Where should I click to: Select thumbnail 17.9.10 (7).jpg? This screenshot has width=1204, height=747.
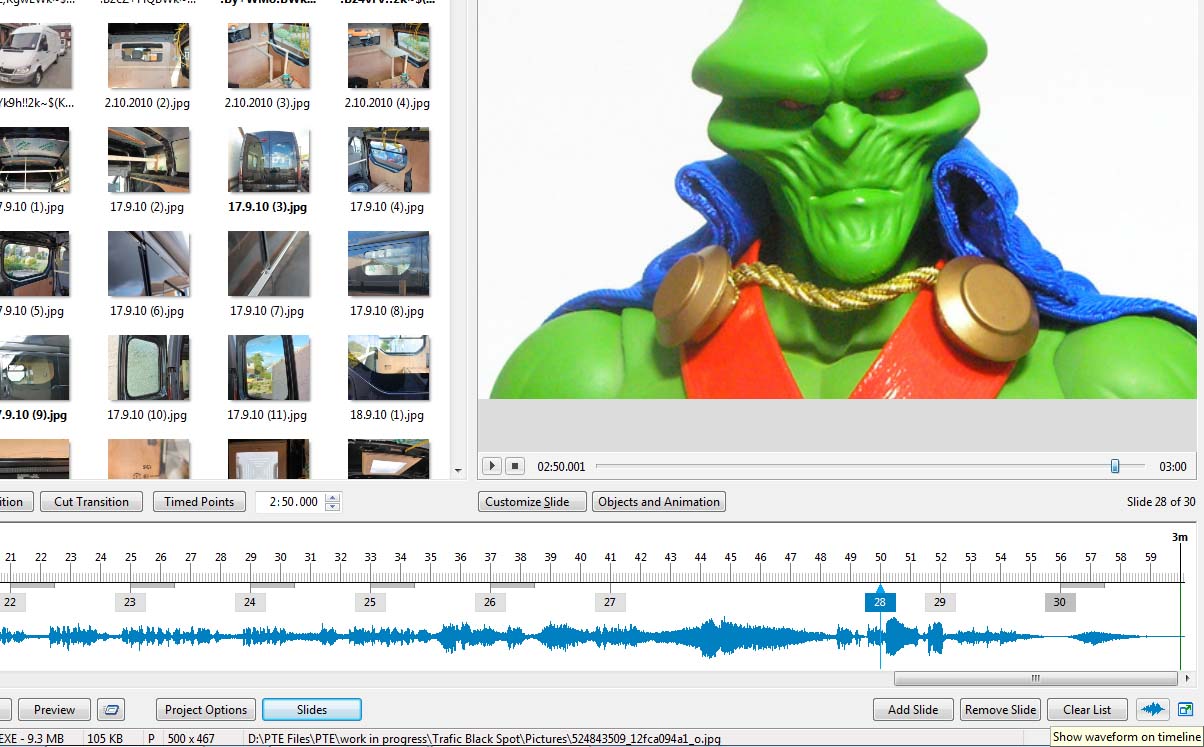[268, 264]
